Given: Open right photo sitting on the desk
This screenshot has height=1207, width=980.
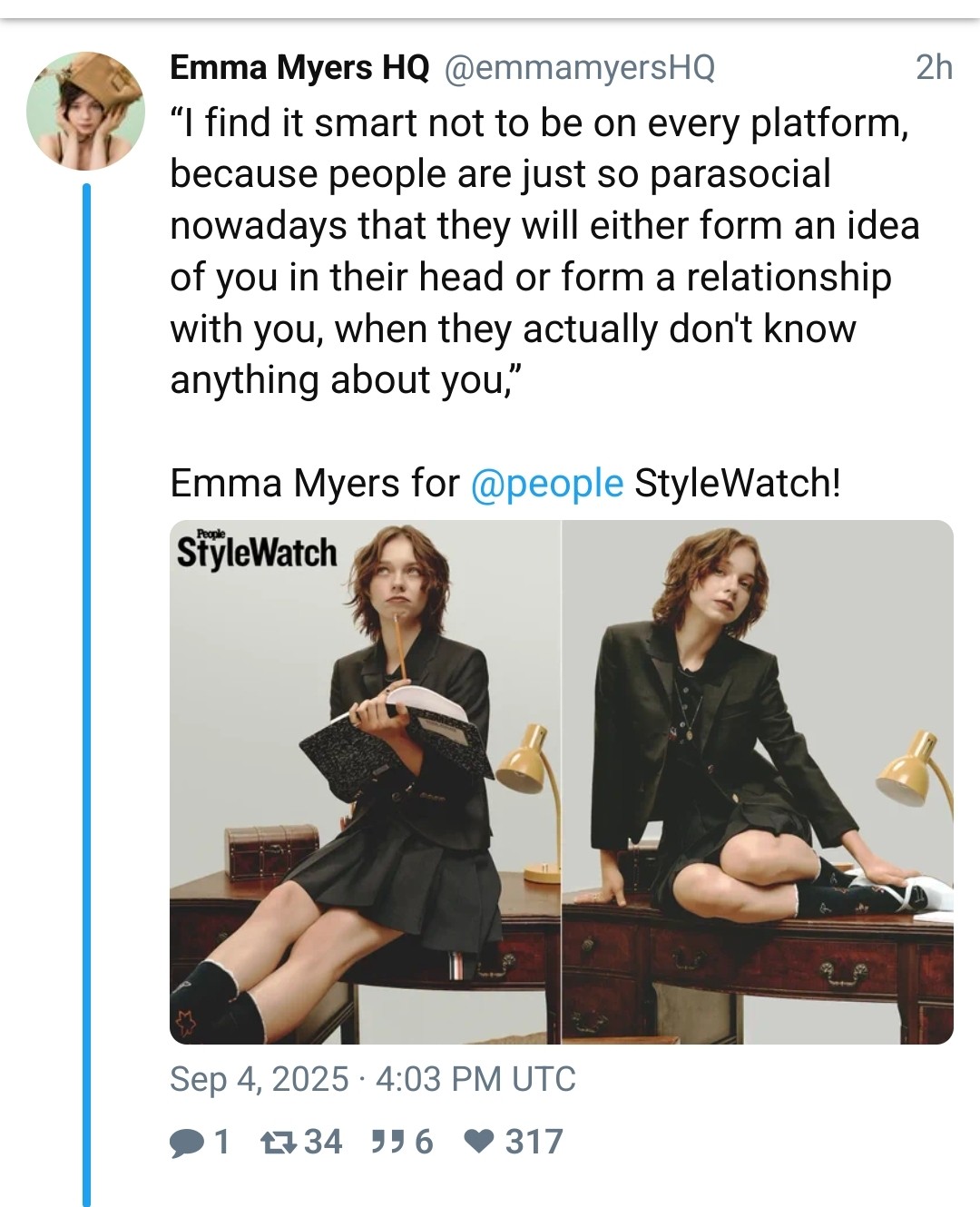Looking at the screenshot, I should point(758,782).
